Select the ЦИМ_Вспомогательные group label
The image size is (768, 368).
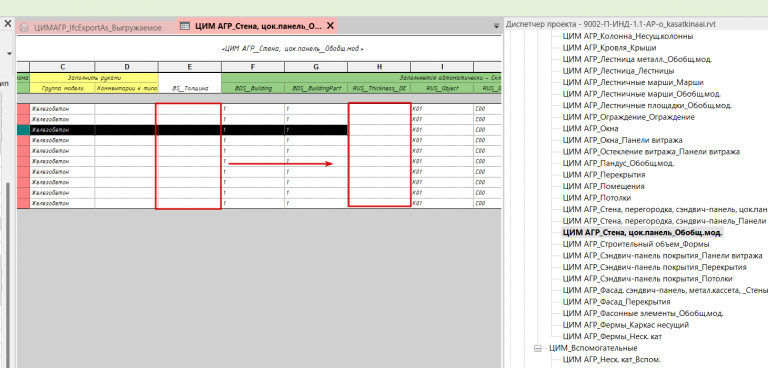[x=593, y=348]
